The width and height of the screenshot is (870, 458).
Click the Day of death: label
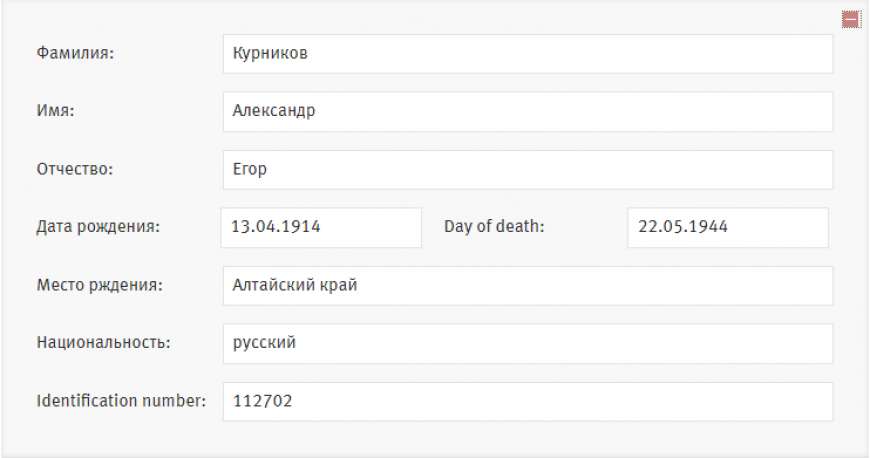point(494,227)
